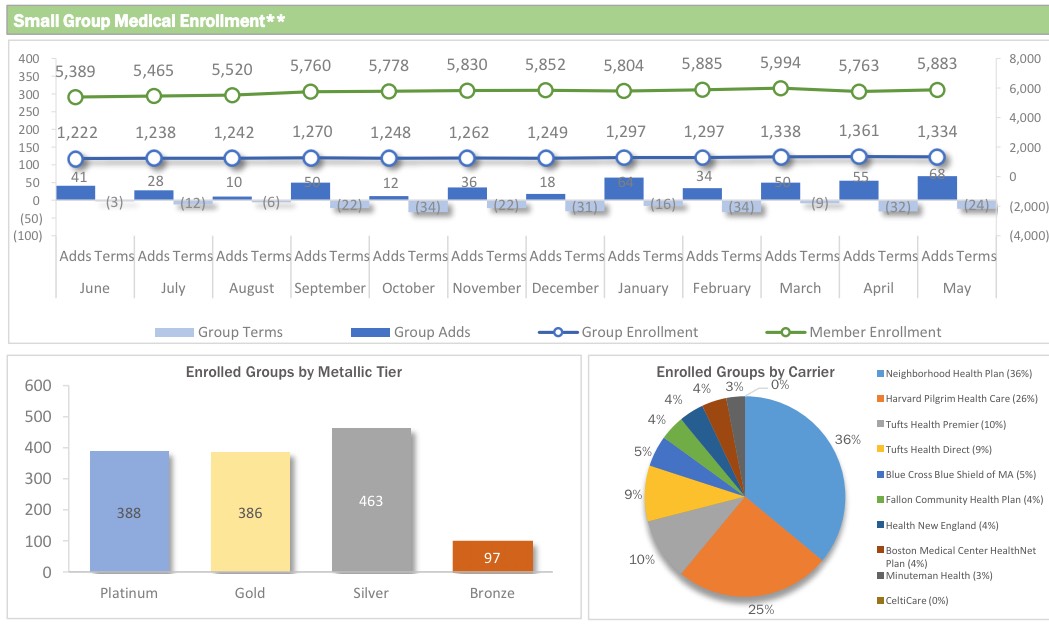Viewport: 1049px width, 626px height.
Task: Click the Small Group Medical Enrollment header
Action: pyautogui.click(x=152, y=19)
